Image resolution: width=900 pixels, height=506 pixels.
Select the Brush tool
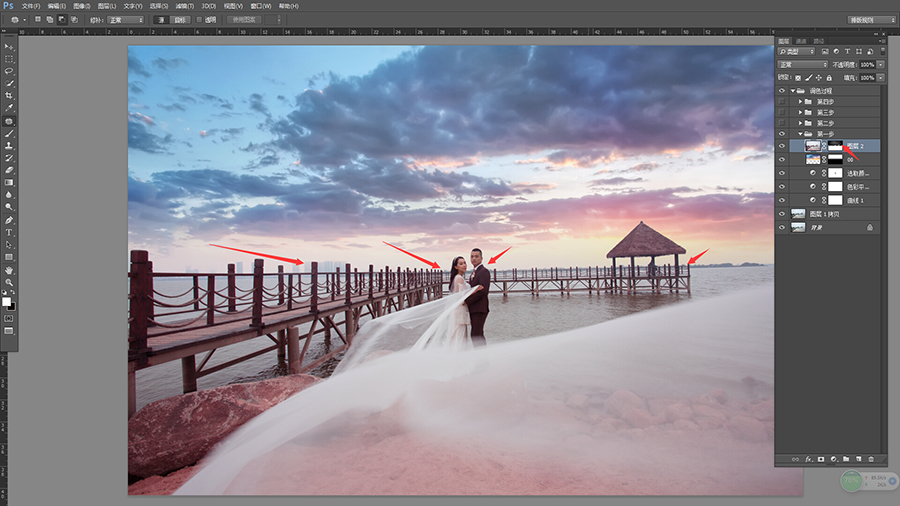click(x=9, y=133)
